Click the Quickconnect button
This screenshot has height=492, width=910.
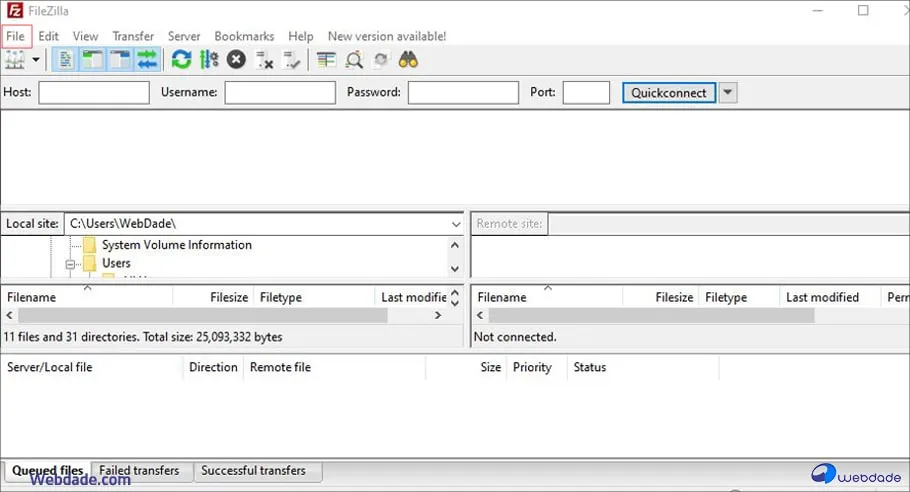(669, 93)
